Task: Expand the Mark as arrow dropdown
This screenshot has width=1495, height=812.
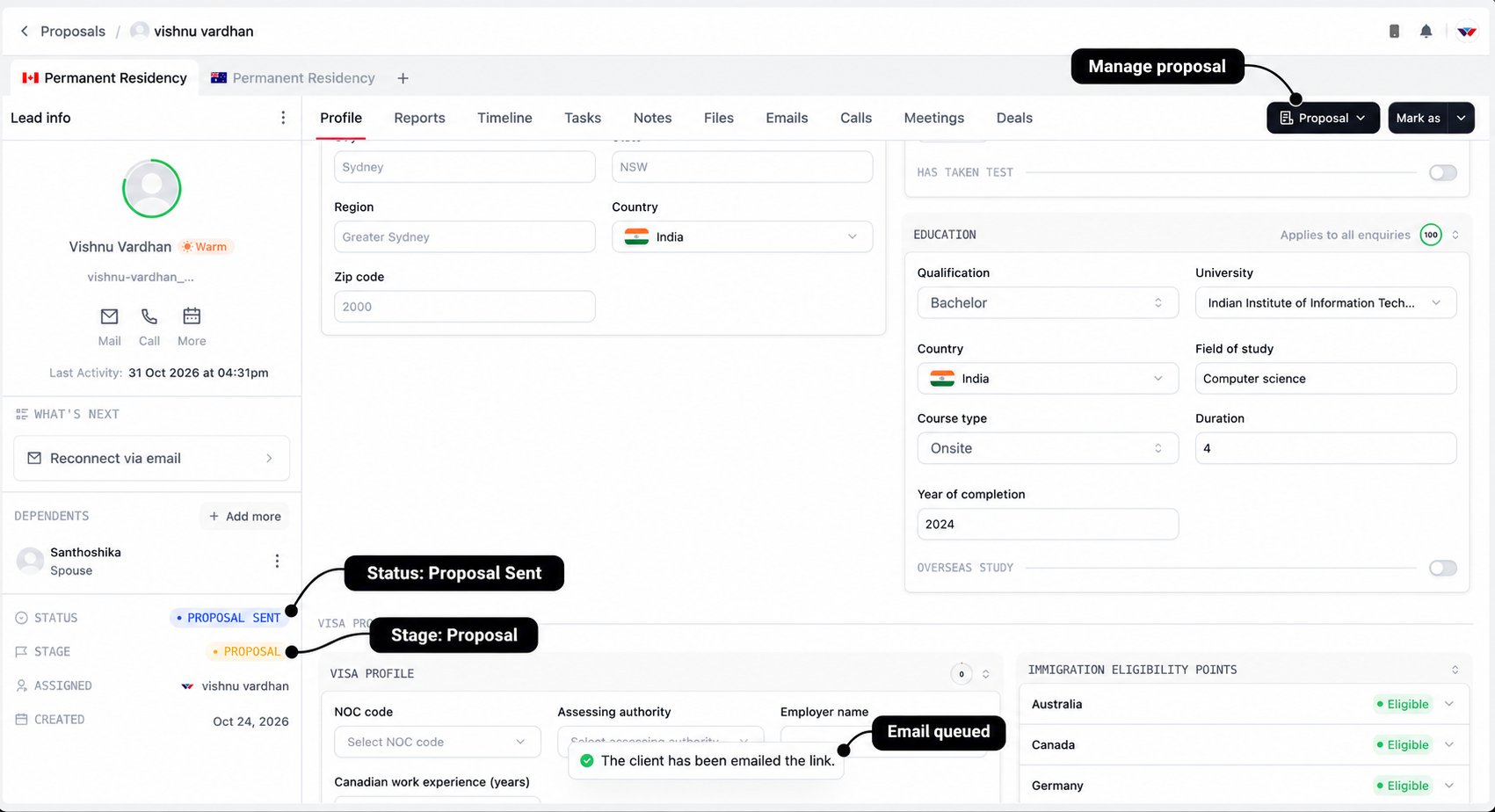Action: tap(1461, 118)
